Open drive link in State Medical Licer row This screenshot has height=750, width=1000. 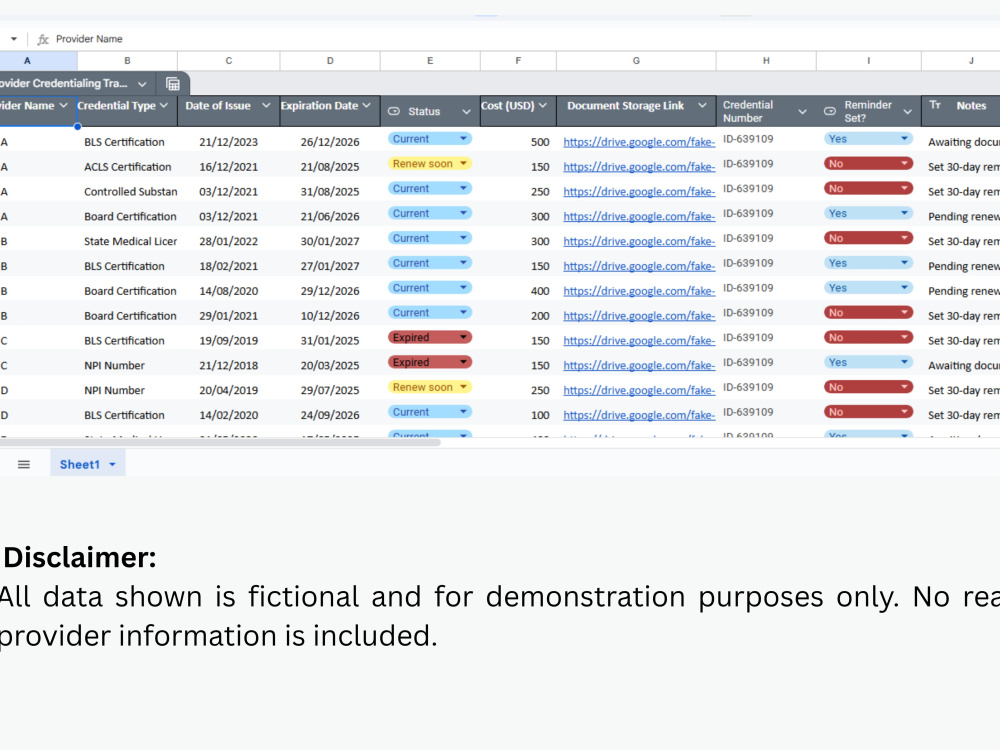(x=639, y=242)
